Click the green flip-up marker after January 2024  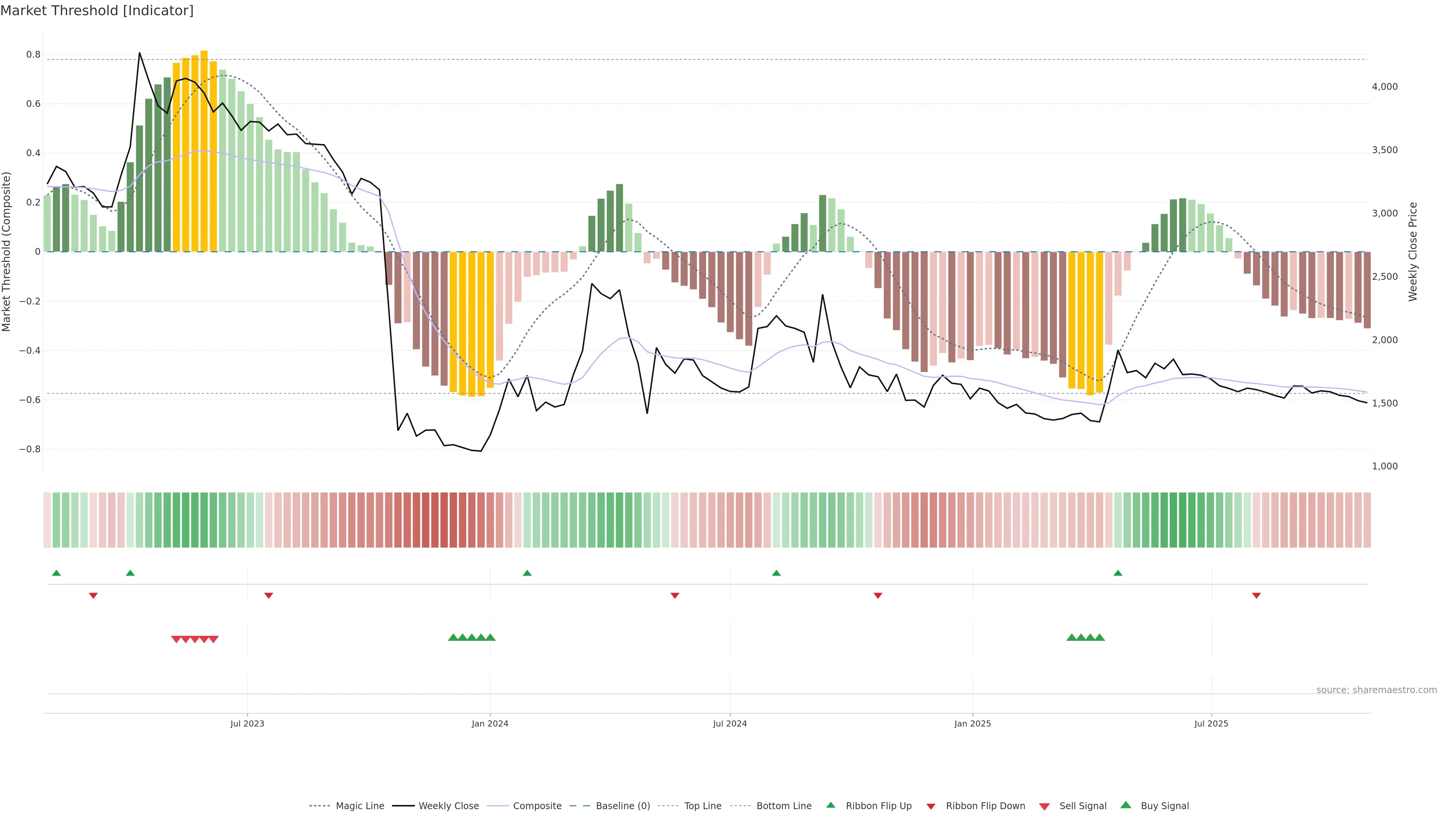coord(527,573)
